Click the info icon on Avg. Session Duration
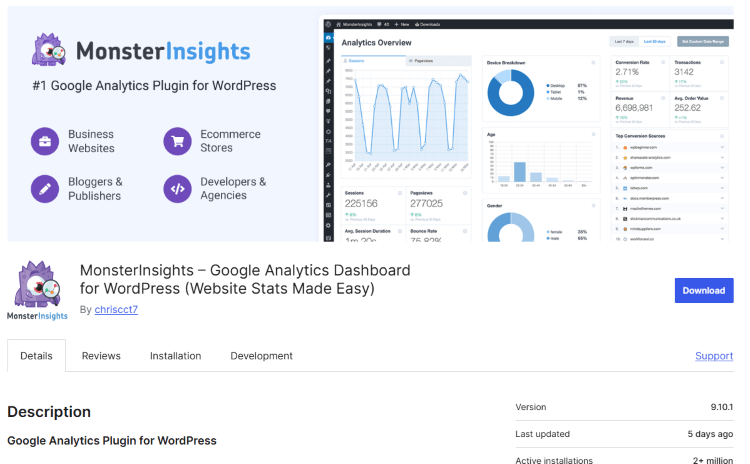Screen dimensions: 750x464 [x=400, y=231]
